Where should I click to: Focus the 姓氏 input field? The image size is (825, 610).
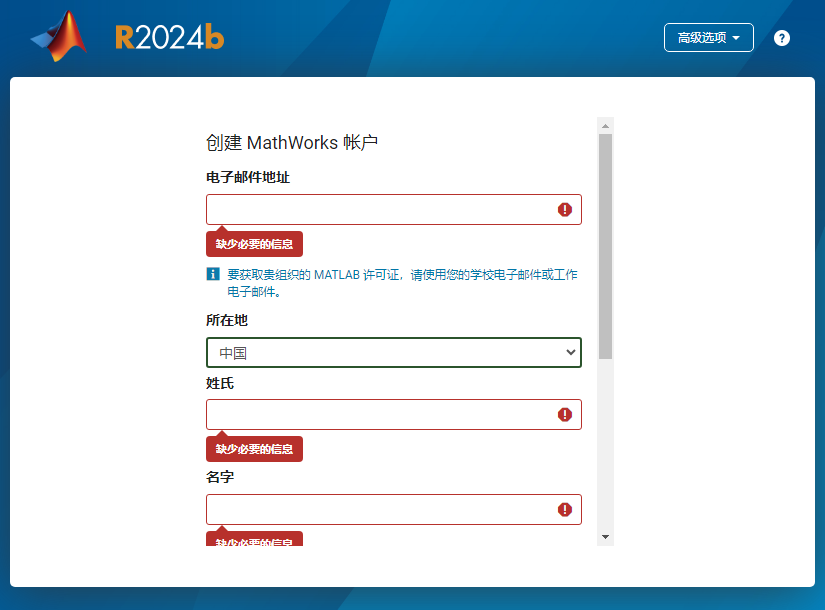(394, 415)
